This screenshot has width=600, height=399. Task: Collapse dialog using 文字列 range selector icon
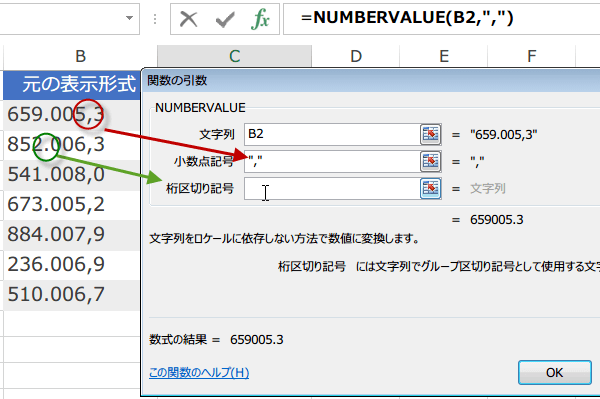point(430,134)
